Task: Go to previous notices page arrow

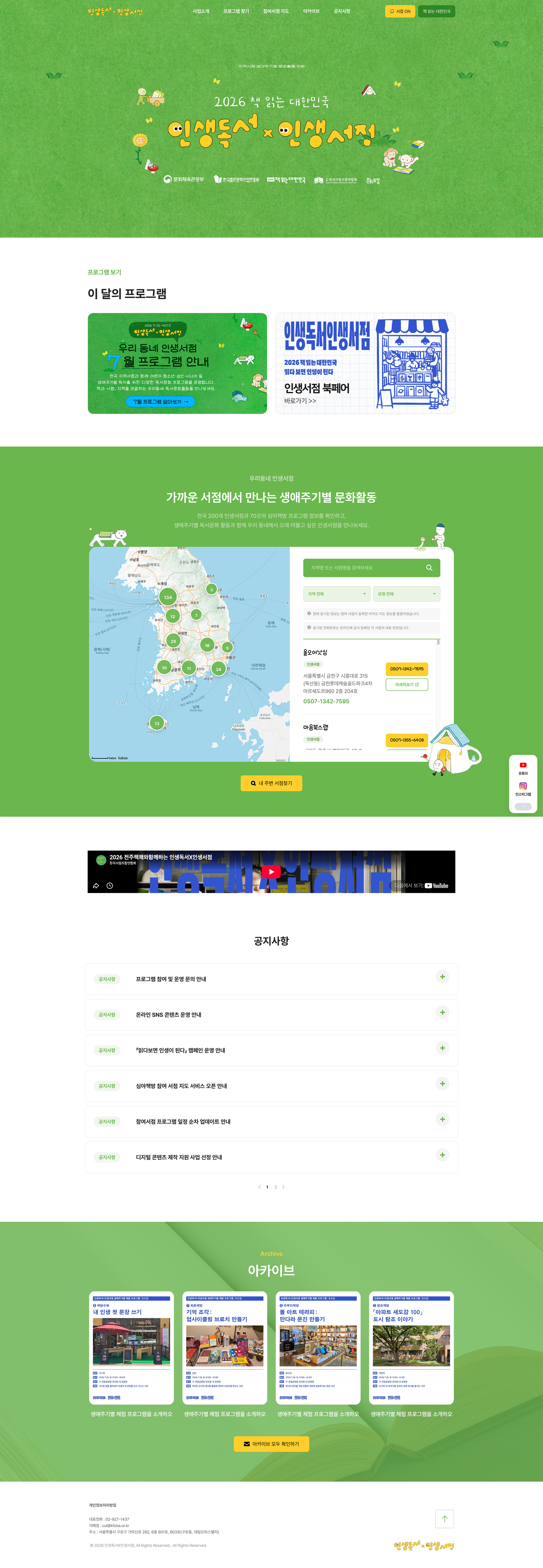Action: coord(259,1187)
